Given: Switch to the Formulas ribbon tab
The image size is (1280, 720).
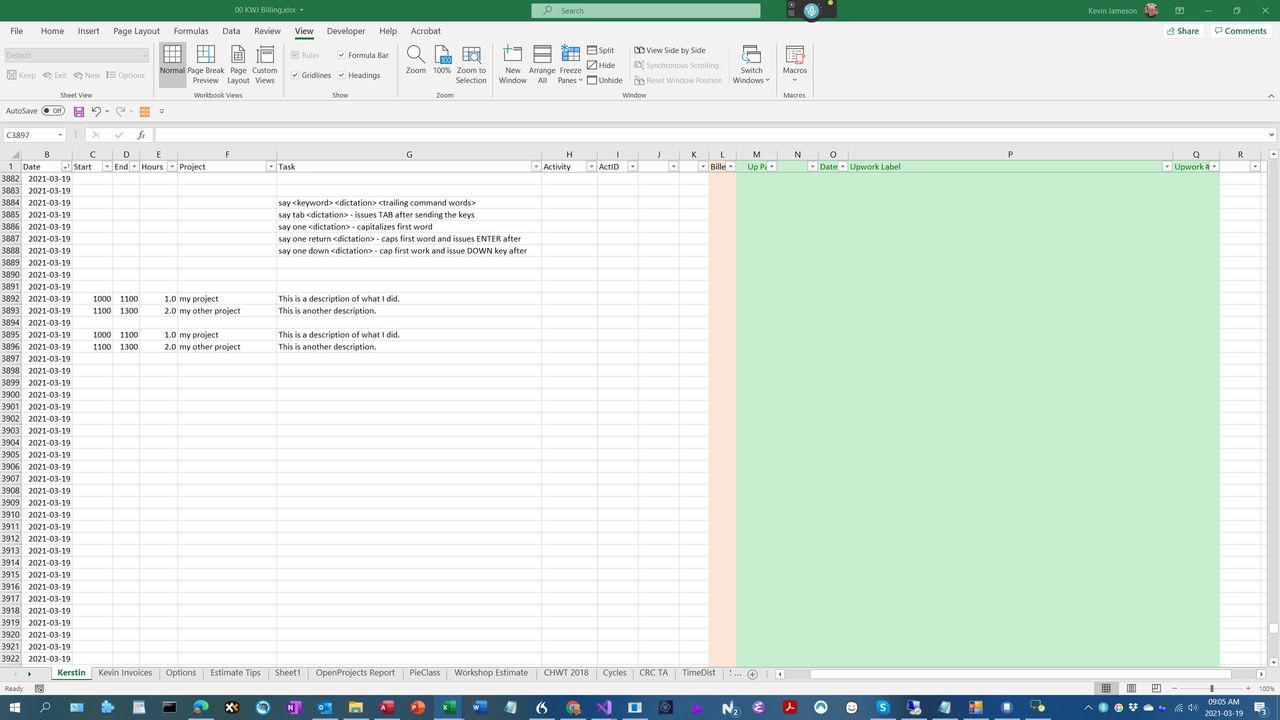Looking at the screenshot, I should pos(191,31).
